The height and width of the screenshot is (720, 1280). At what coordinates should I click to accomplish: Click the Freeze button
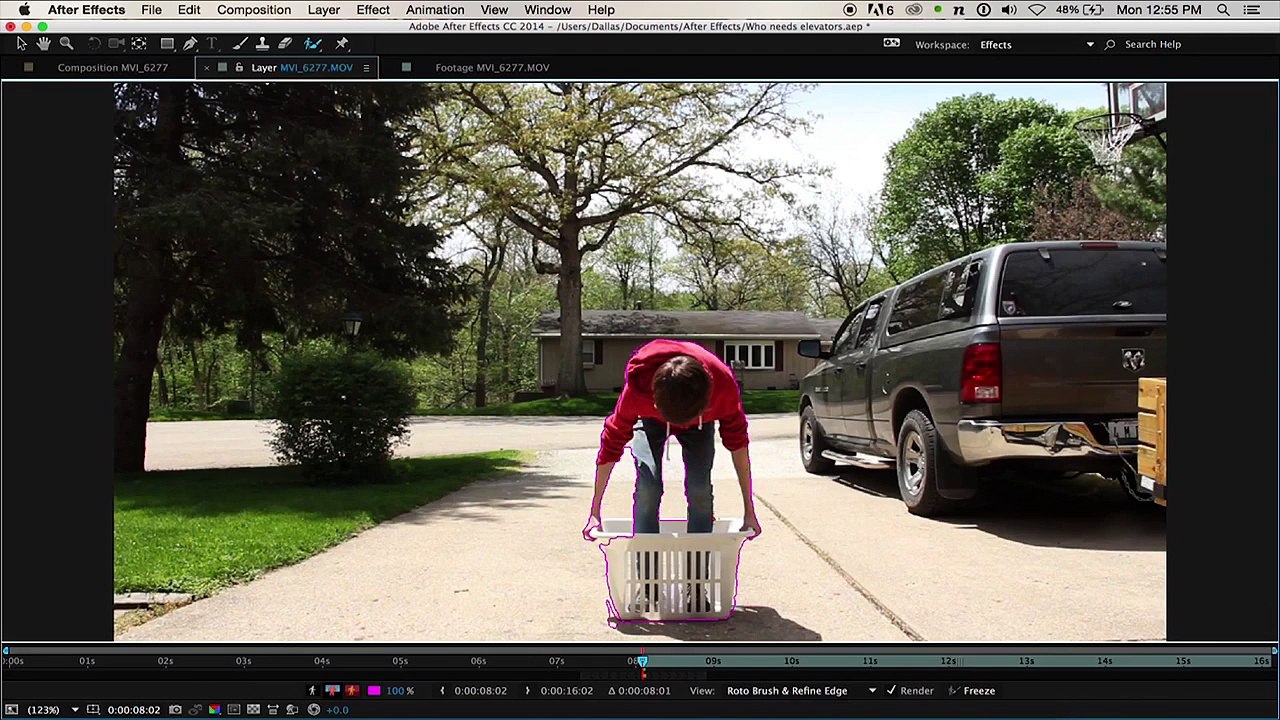point(971,691)
